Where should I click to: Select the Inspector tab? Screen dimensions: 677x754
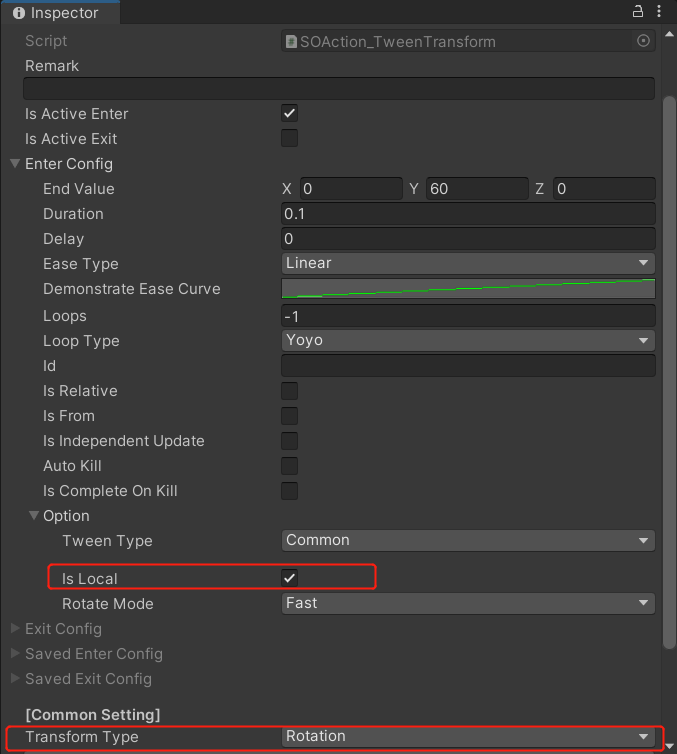(60, 13)
